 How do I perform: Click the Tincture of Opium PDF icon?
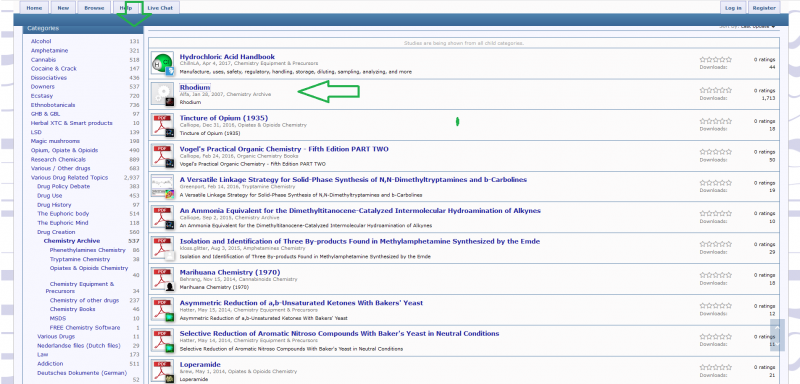163,125
